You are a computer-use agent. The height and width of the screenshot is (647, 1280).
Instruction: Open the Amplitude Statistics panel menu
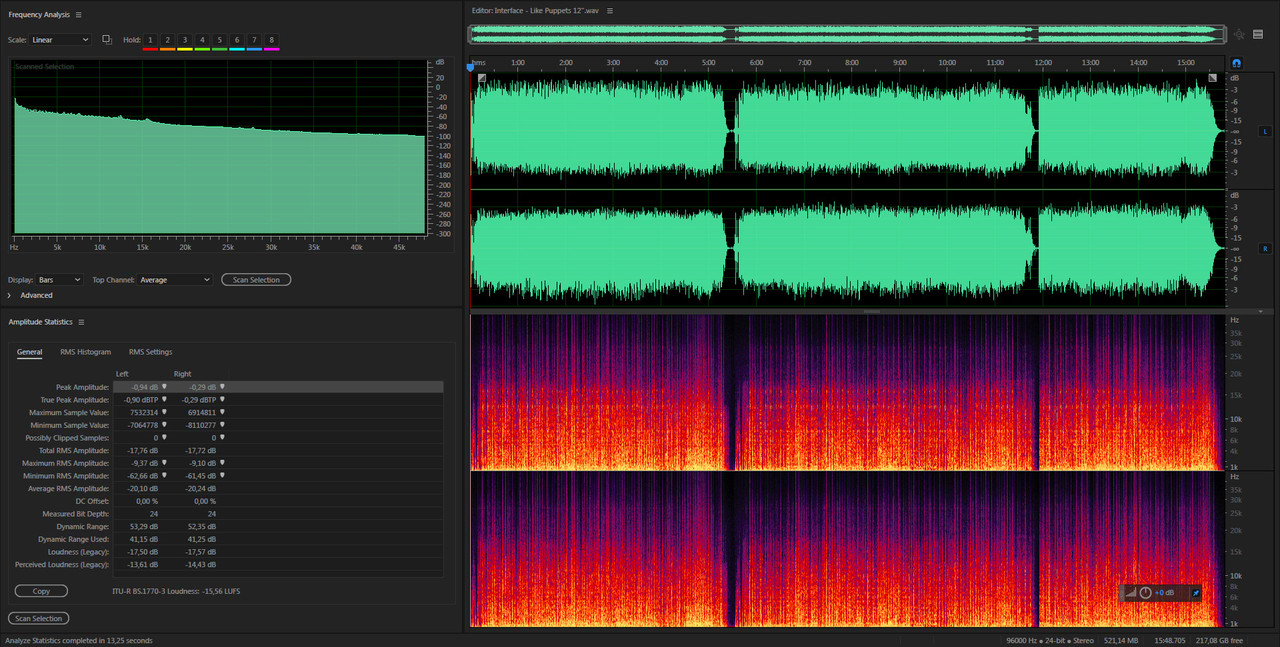tap(81, 322)
